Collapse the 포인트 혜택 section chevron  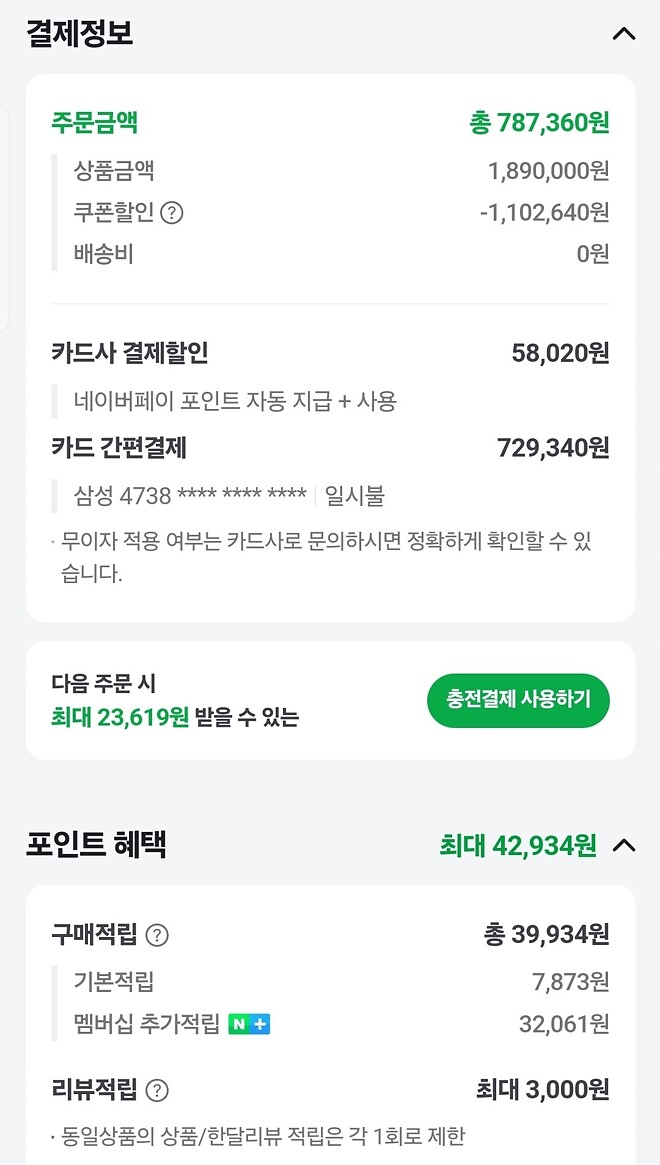coord(624,845)
